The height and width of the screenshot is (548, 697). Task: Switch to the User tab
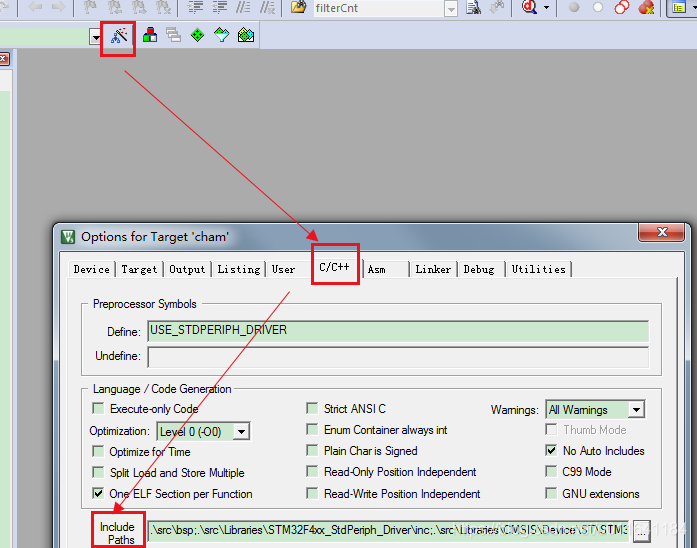tap(283, 269)
